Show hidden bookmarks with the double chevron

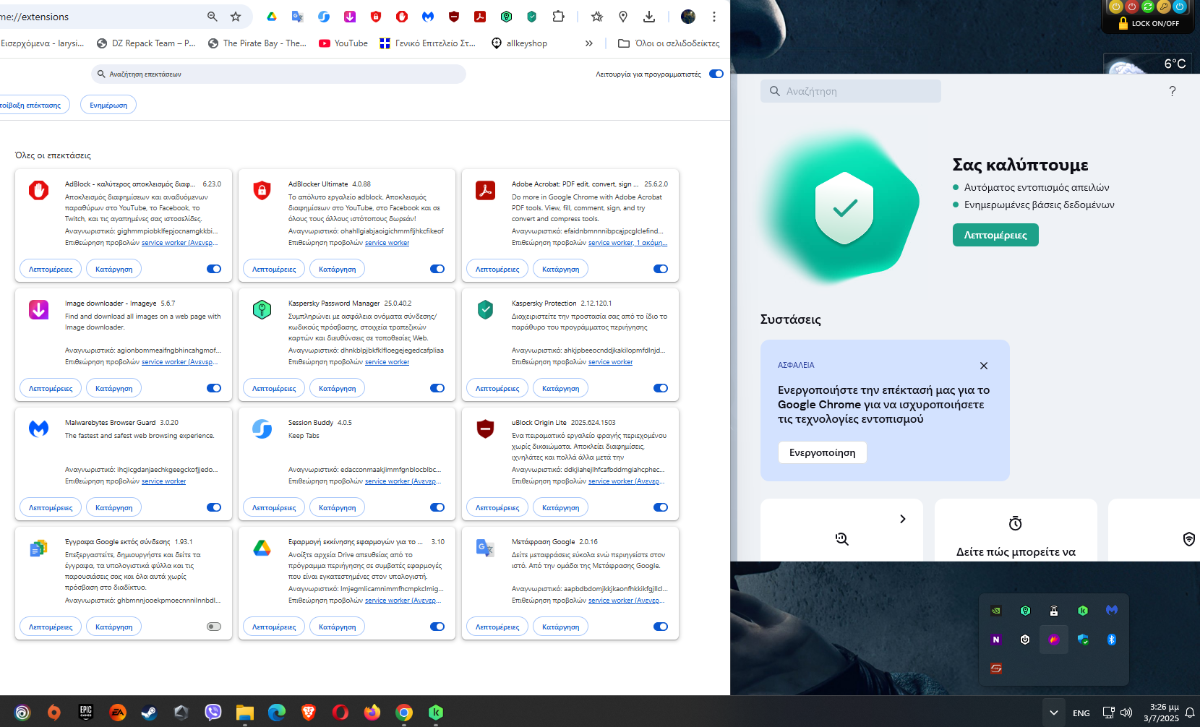point(589,43)
